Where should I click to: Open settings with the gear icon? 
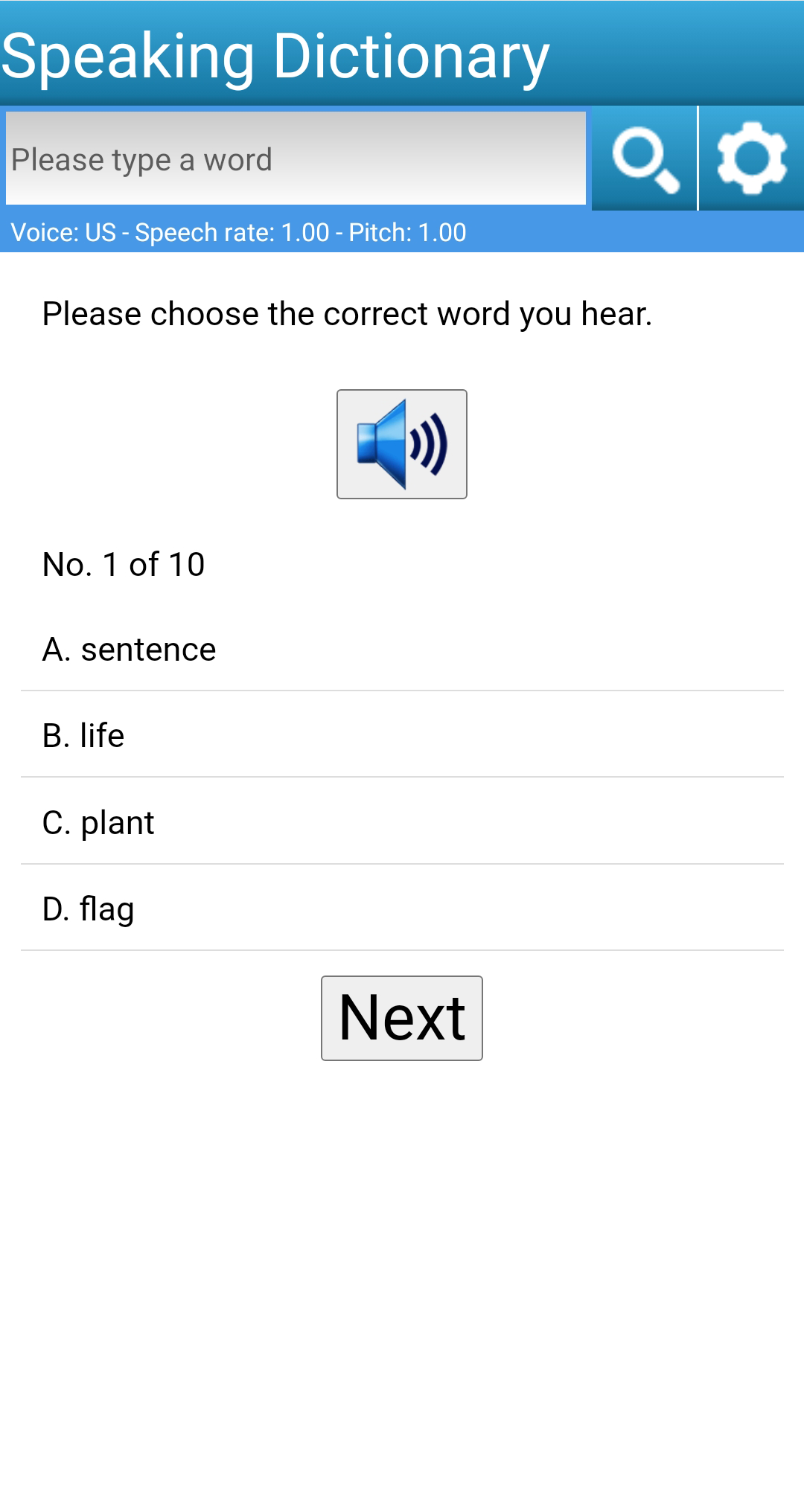(x=751, y=158)
